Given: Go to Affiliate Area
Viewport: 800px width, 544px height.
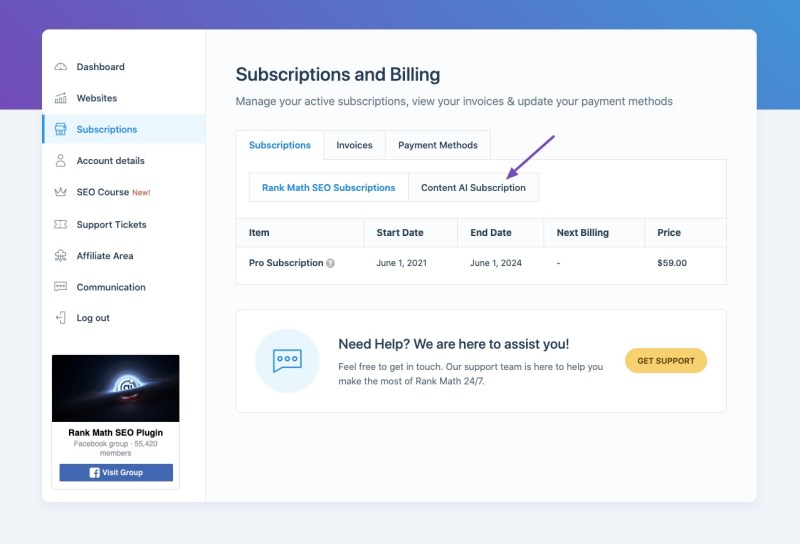Looking at the screenshot, I should coord(105,256).
